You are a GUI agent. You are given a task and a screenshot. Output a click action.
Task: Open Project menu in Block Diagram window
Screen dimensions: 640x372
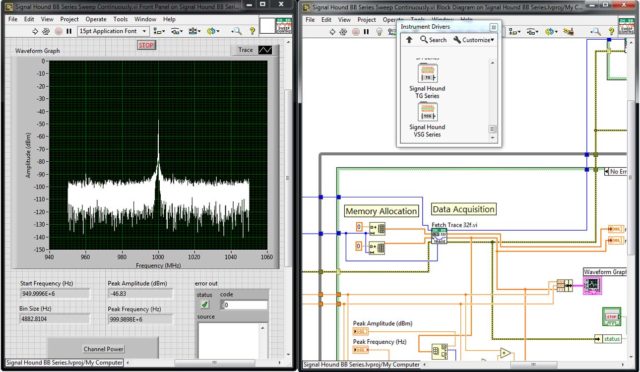pyautogui.click(x=367, y=20)
